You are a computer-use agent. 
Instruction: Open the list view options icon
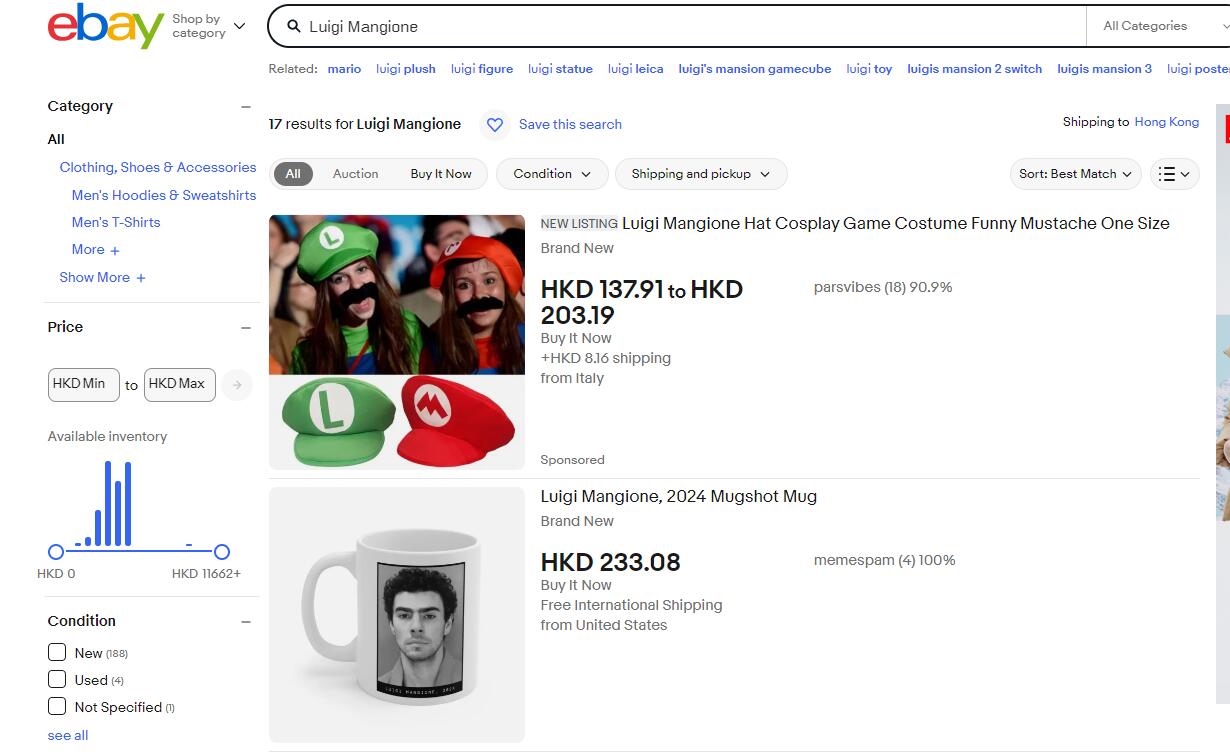coord(1174,174)
